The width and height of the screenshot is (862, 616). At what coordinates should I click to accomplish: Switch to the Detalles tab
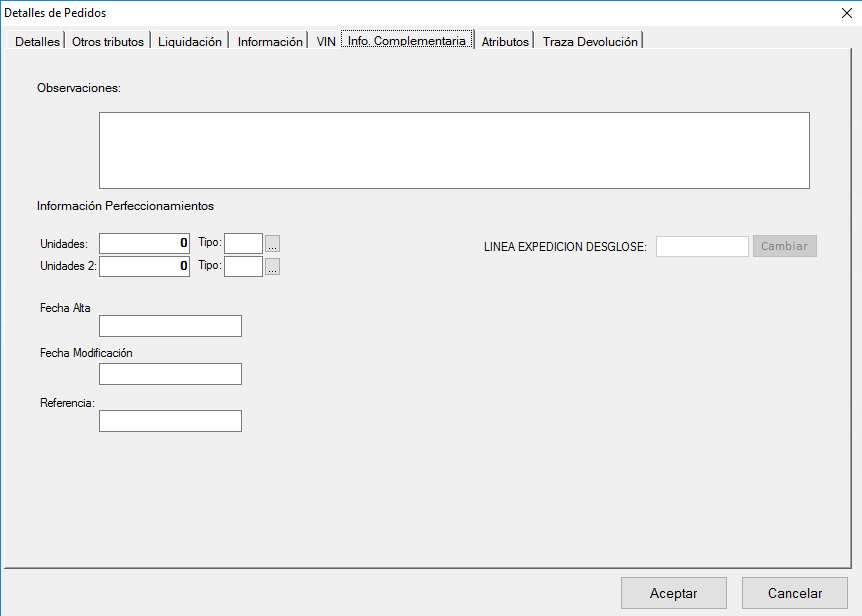(x=37, y=42)
